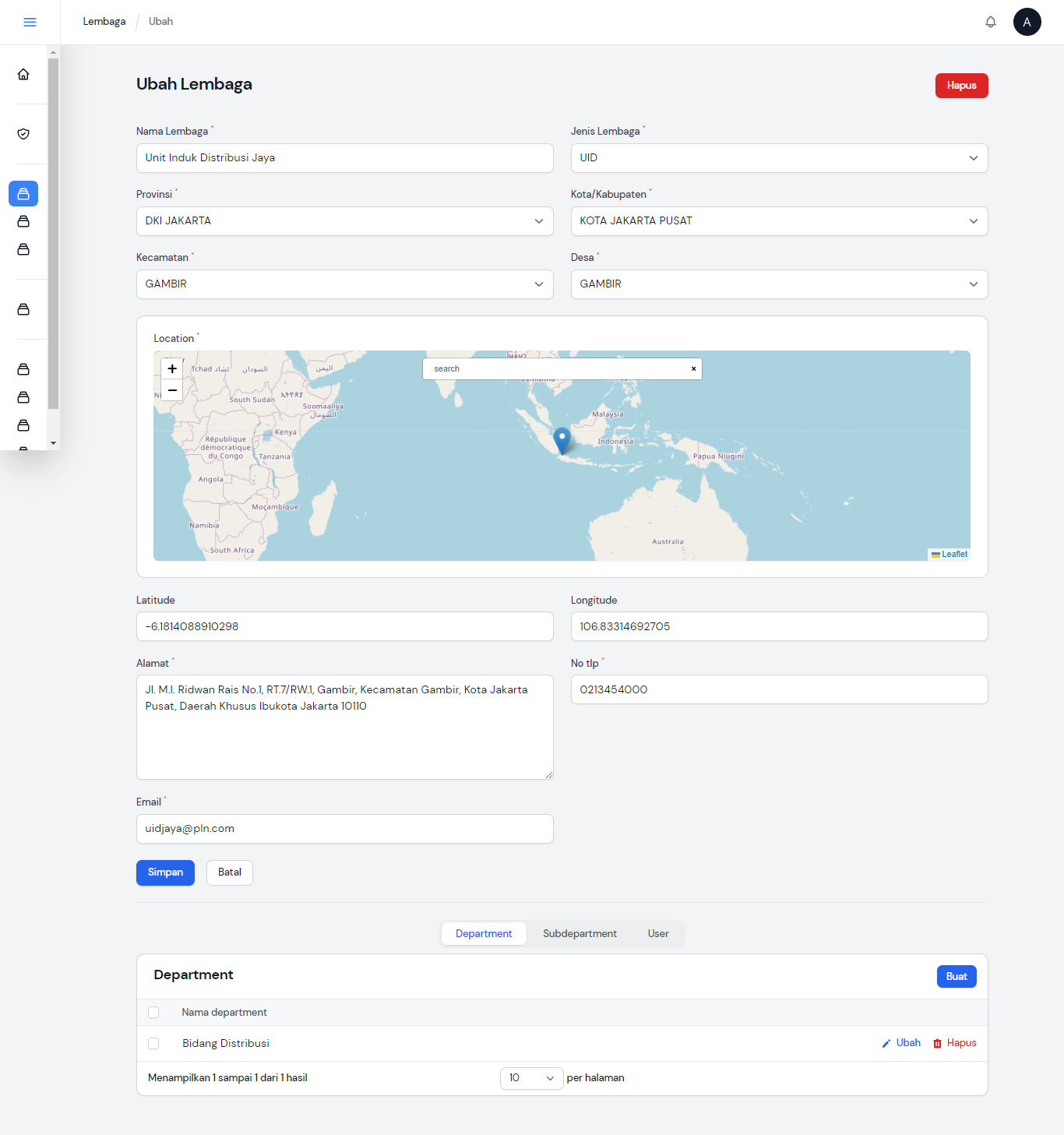Screen dimensions: 1064x1135
Task: Check the Bidang Distribusi row checkbox
Action: pos(153,1043)
